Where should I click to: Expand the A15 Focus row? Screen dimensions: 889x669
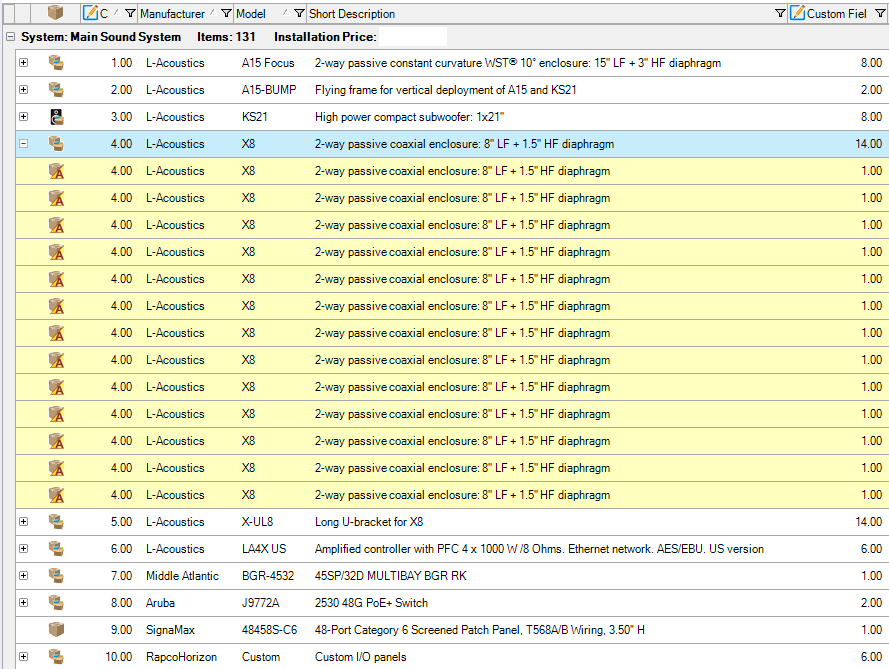pyautogui.click(x=23, y=63)
